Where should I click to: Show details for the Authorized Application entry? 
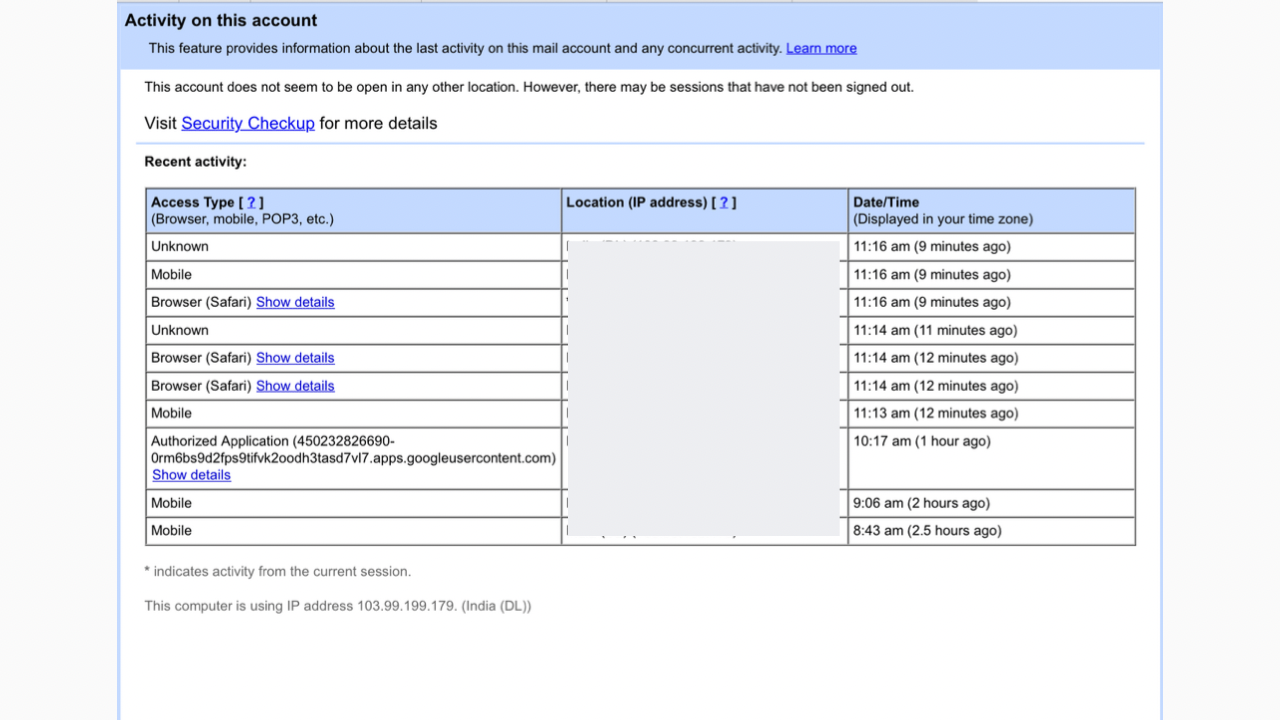(191, 475)
